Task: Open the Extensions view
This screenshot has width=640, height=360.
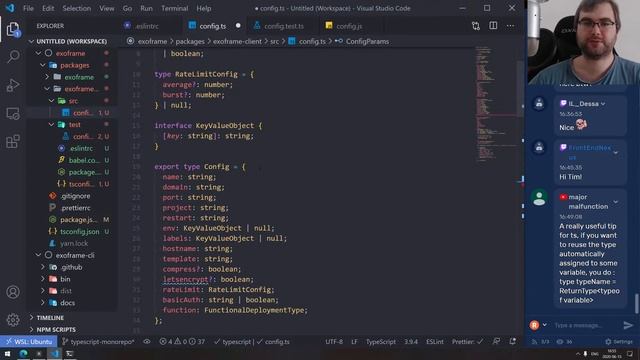Action: click(13, 142)
